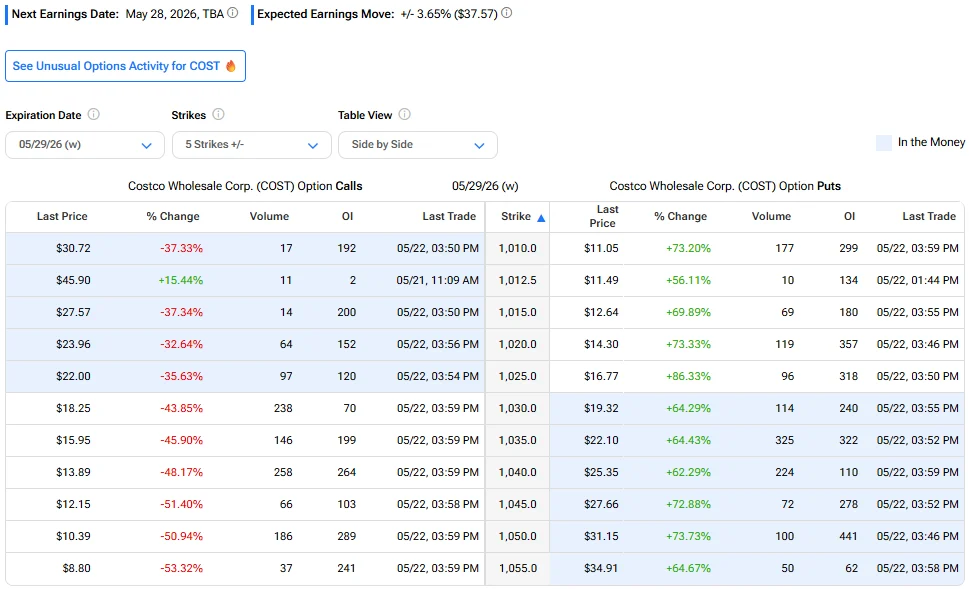Open info tooltip next to Strikes label

pyautogui.click(x=218, y=114)
